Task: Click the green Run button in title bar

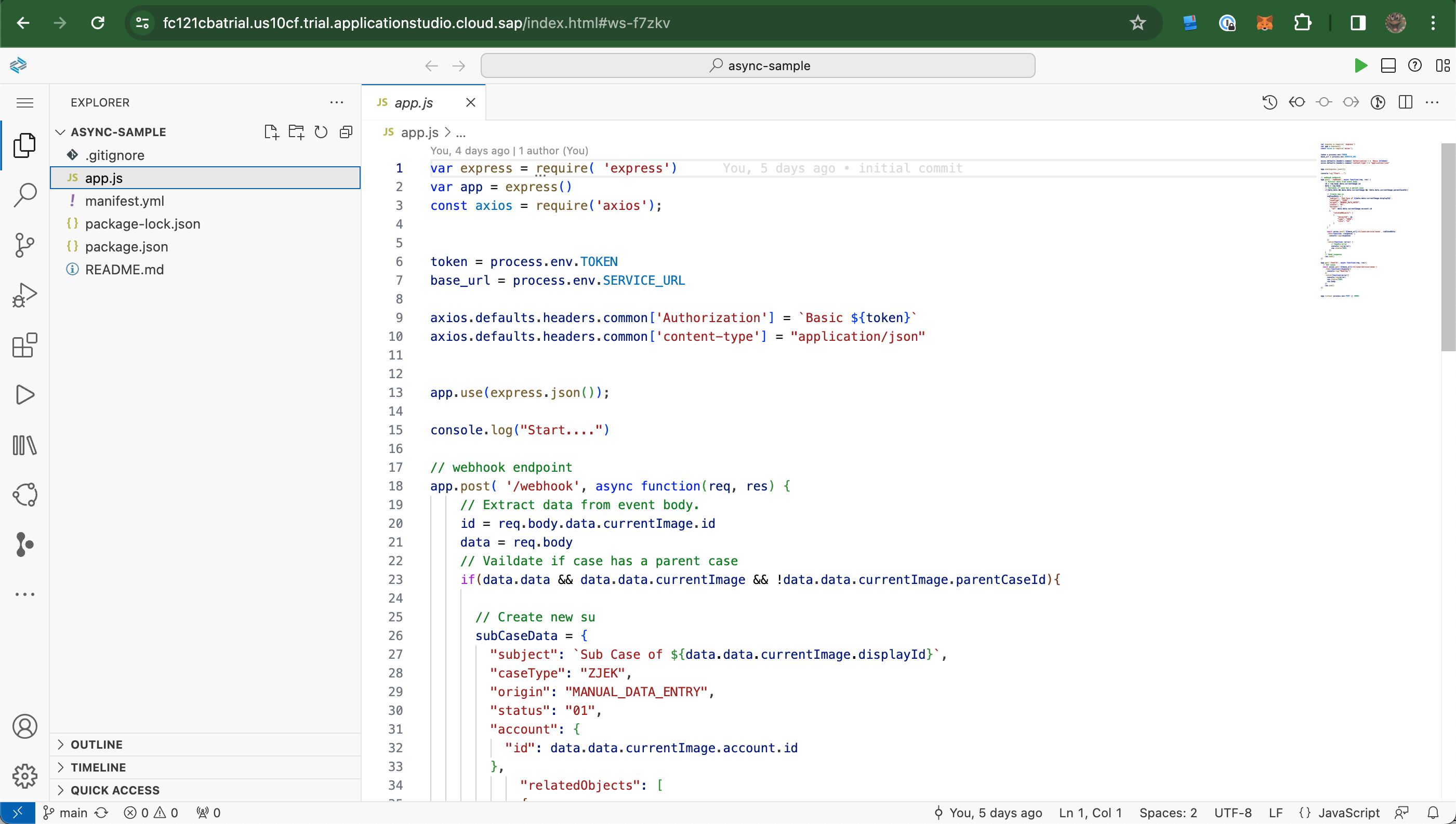Action: 1360,65
